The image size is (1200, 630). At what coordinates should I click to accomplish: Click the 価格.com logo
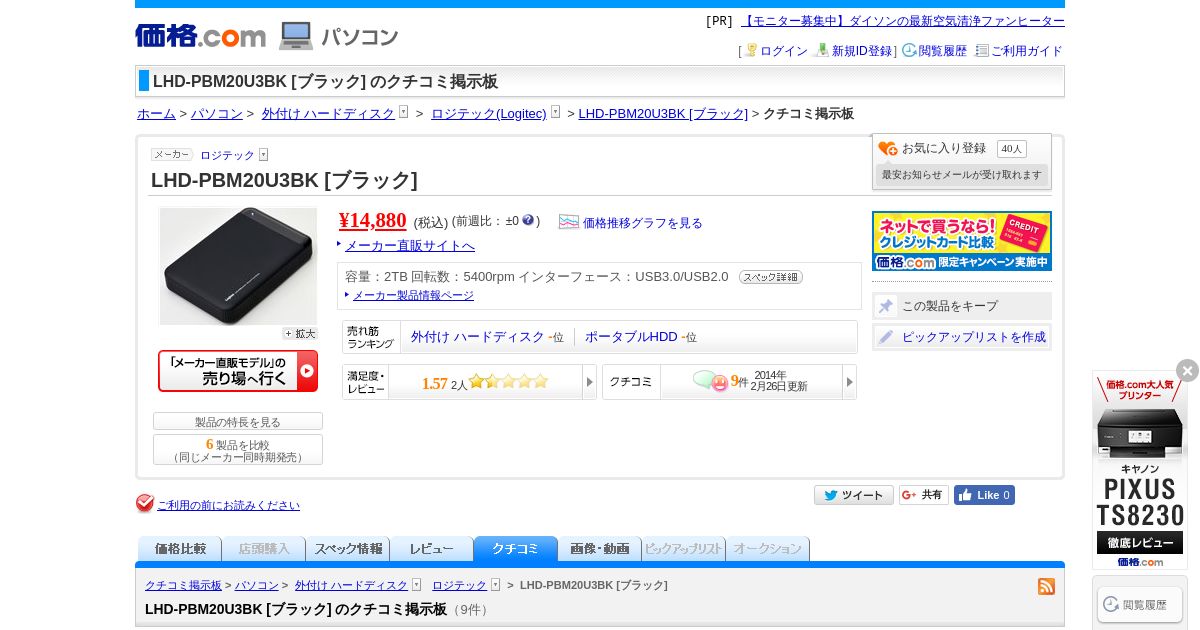[x=200, y=36]
